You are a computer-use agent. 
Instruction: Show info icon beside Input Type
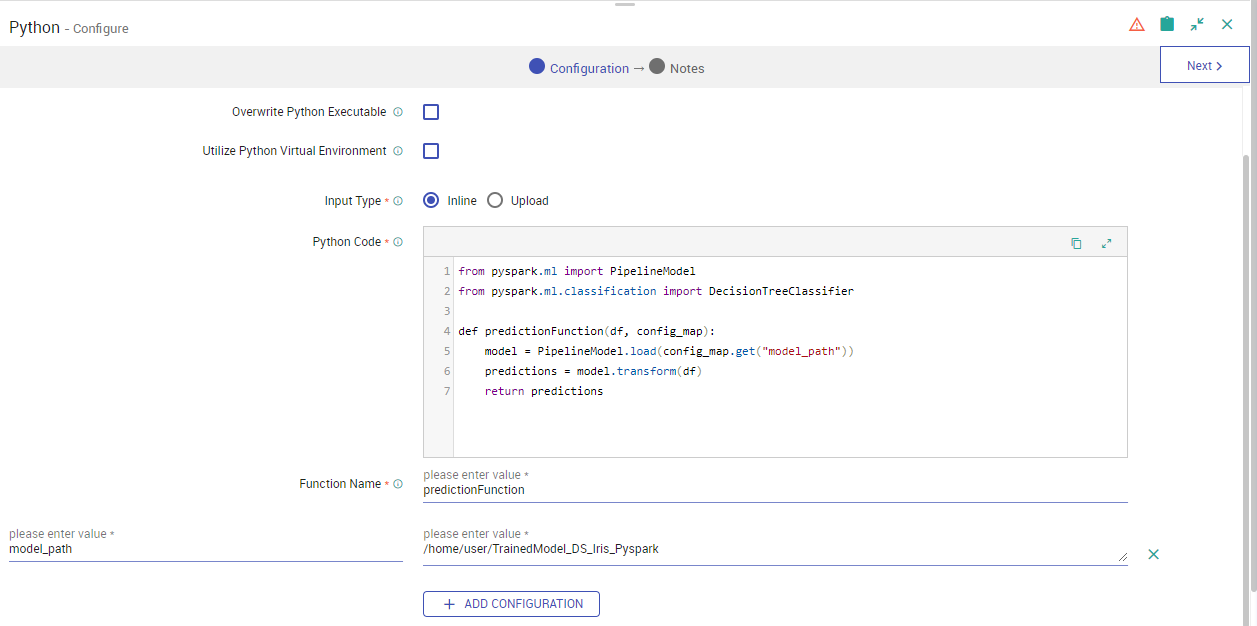click(x=398, y=201)
